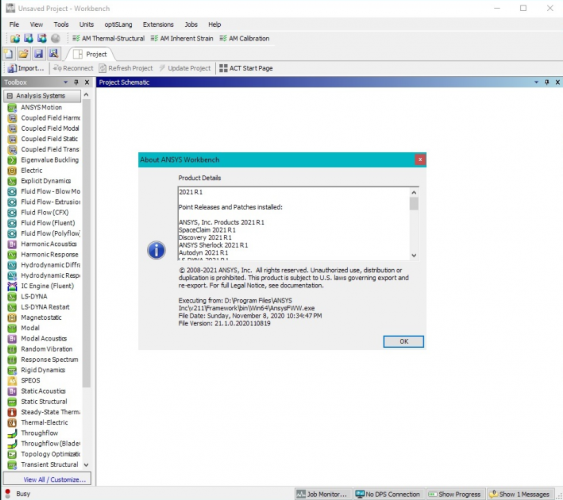Click Refresh Project
Viewport: 563px width, 500px height.
click(x=126, y=68)
